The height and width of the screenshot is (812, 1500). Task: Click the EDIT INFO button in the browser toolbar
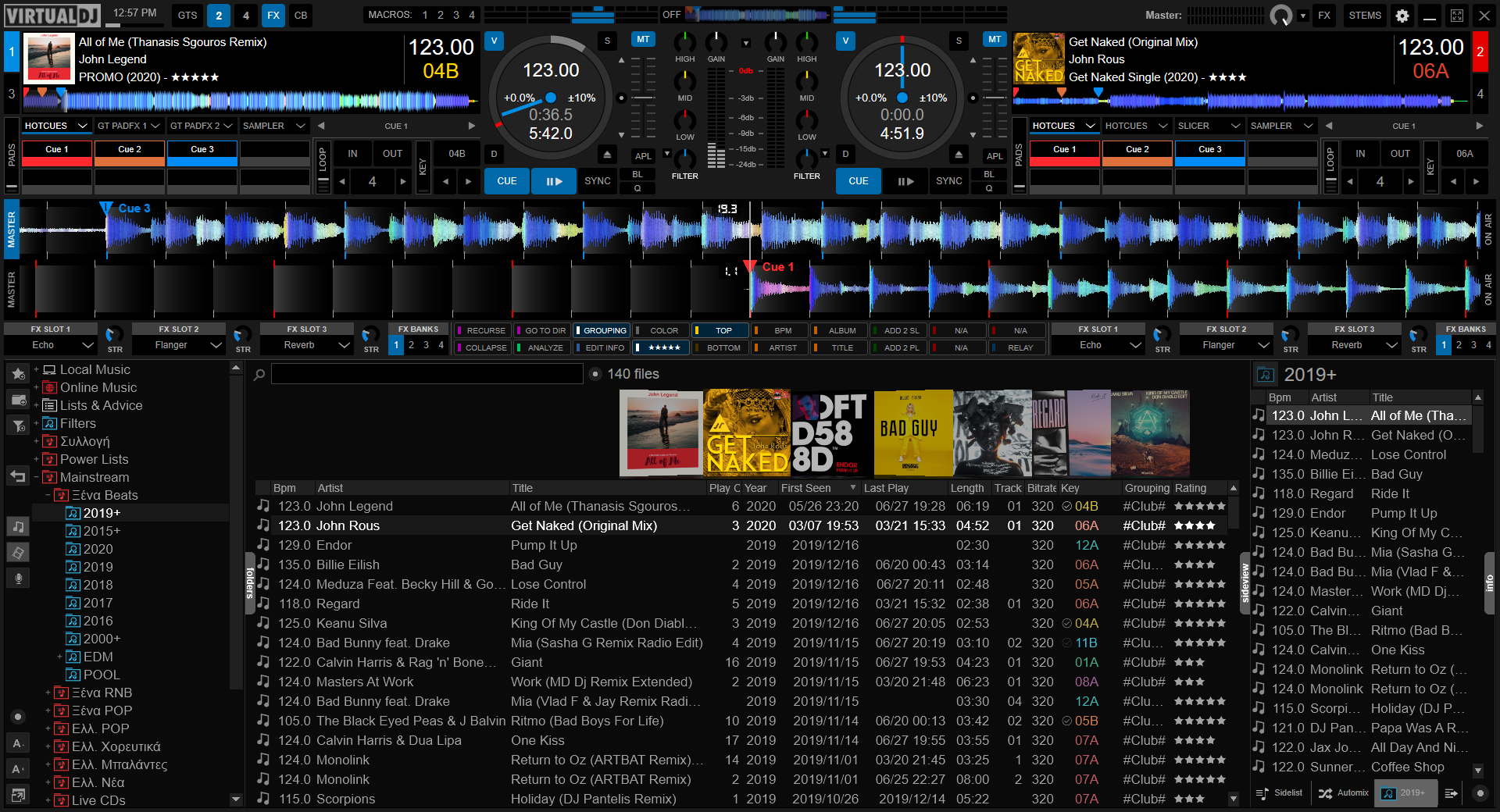pos(600,347)
